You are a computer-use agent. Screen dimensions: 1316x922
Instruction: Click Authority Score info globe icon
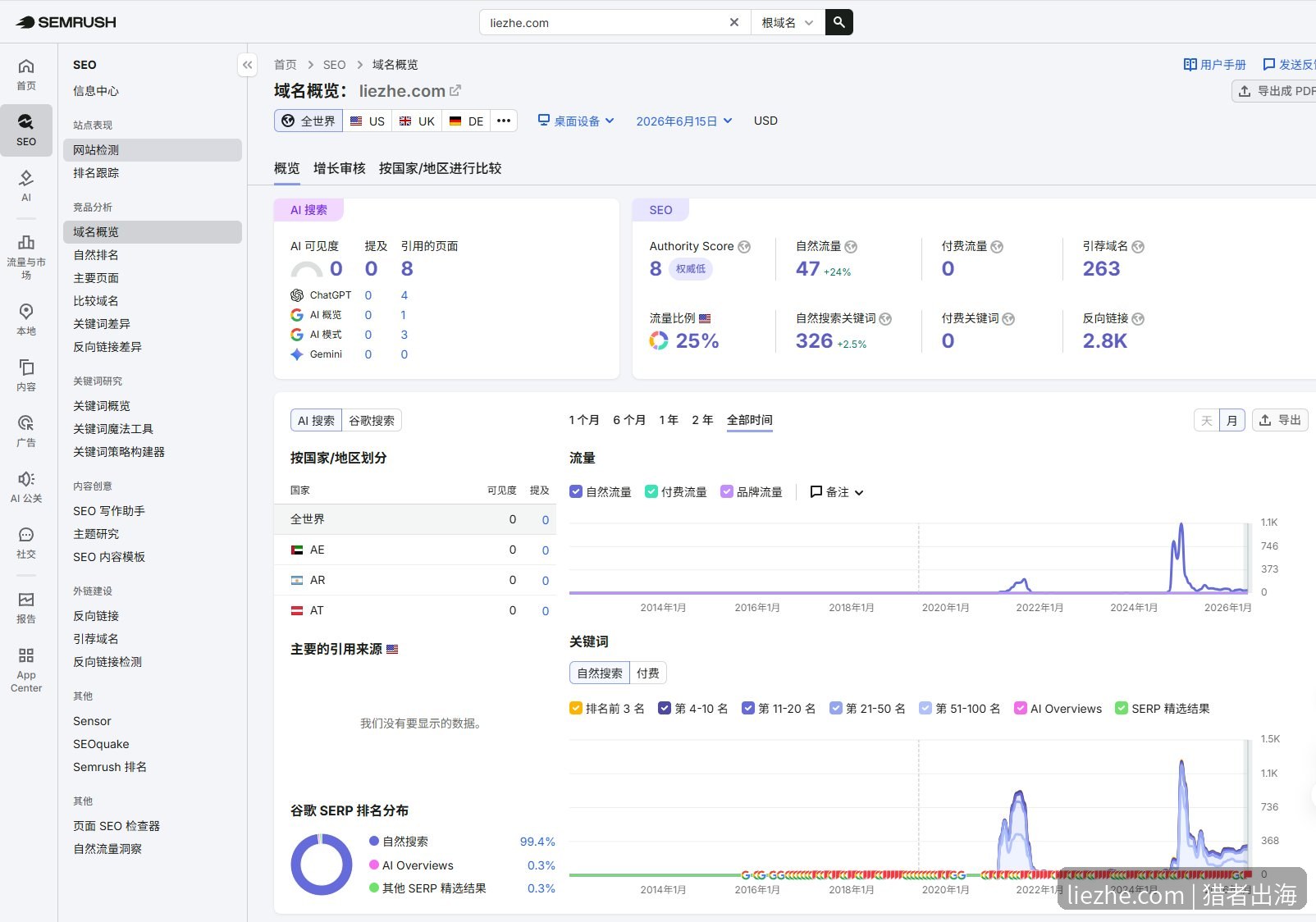point(744,247)
